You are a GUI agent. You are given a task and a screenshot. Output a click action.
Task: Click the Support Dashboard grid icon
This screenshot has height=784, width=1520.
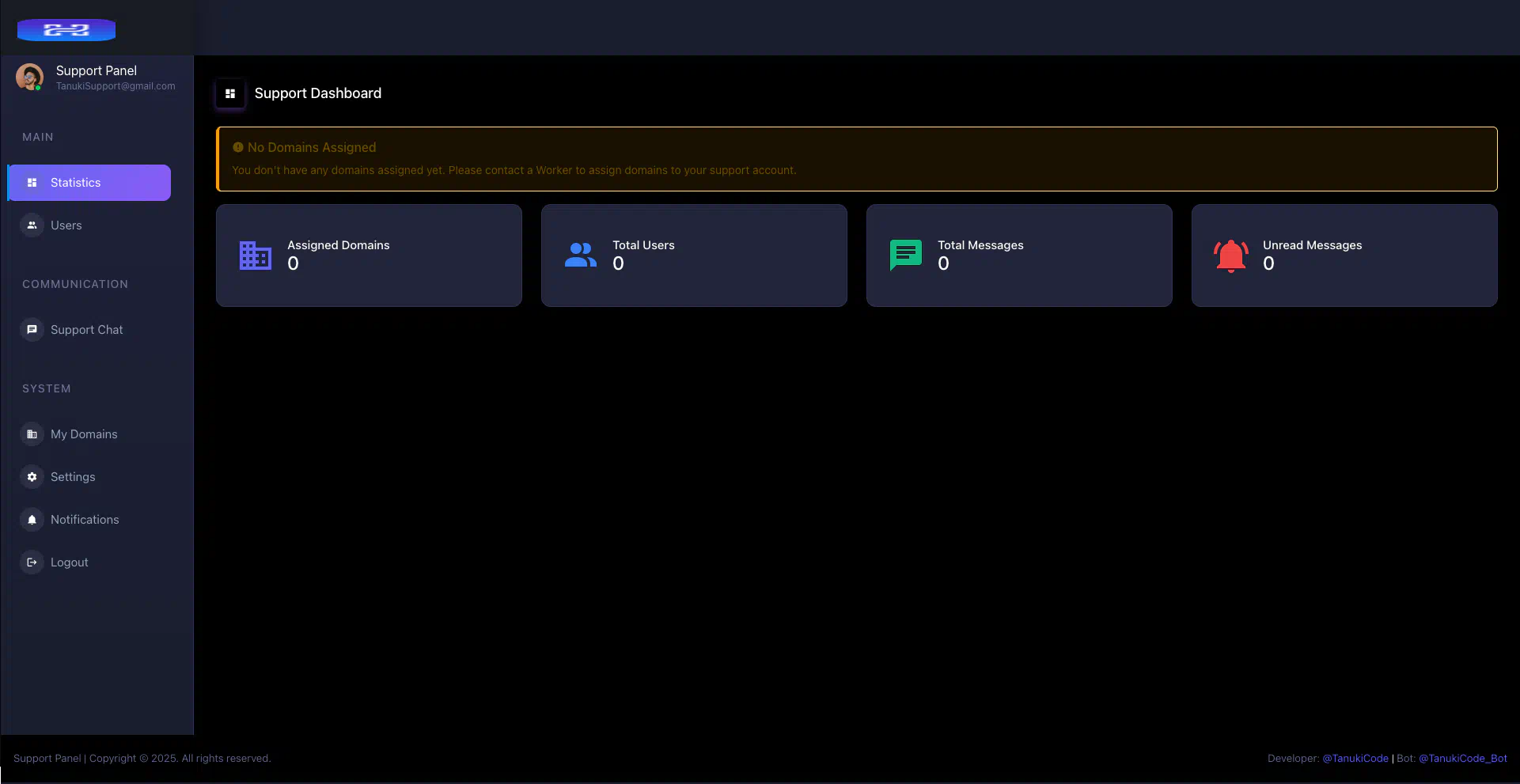[x=230, y=93]
